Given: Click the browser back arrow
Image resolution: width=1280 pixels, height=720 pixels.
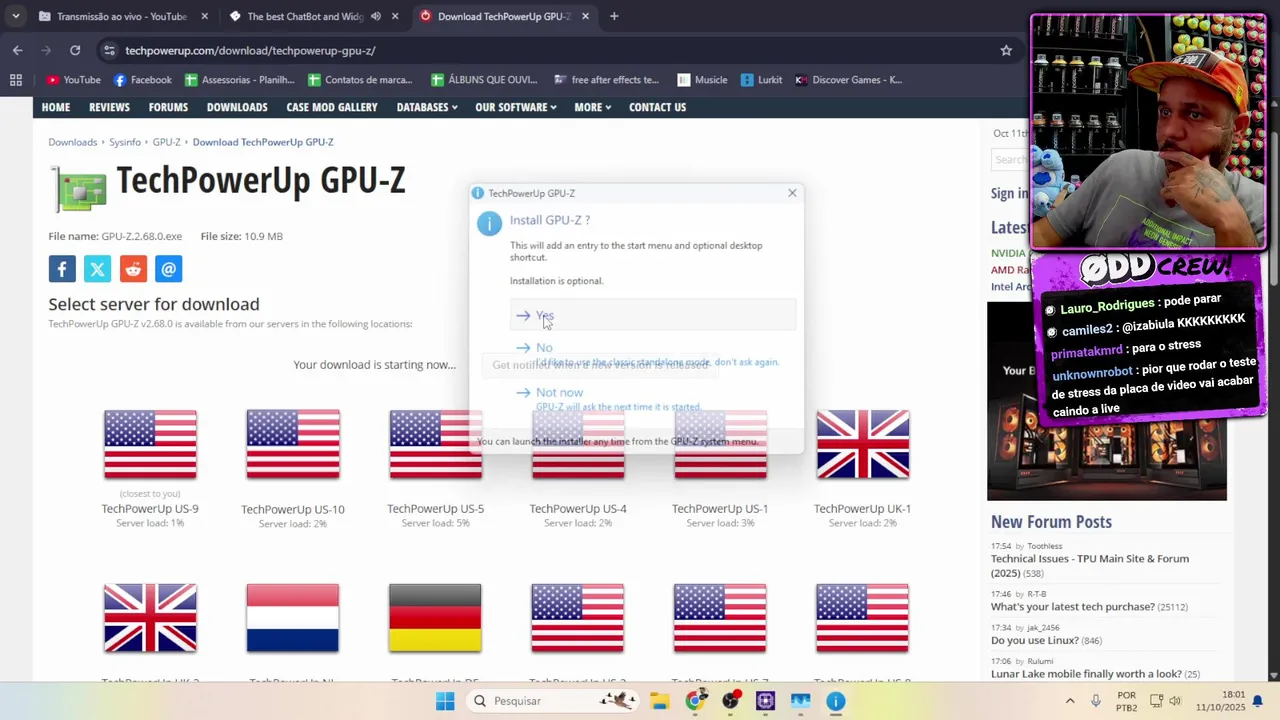Looking at the screenshot, I should 18,50.
